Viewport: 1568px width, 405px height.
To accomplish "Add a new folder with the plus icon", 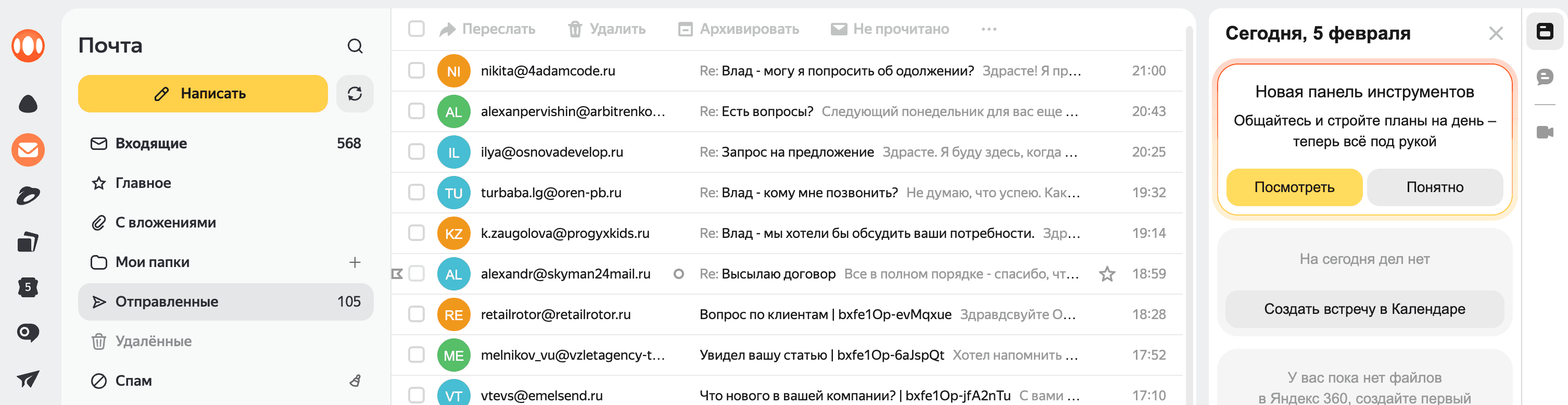I will click(355, 262).
